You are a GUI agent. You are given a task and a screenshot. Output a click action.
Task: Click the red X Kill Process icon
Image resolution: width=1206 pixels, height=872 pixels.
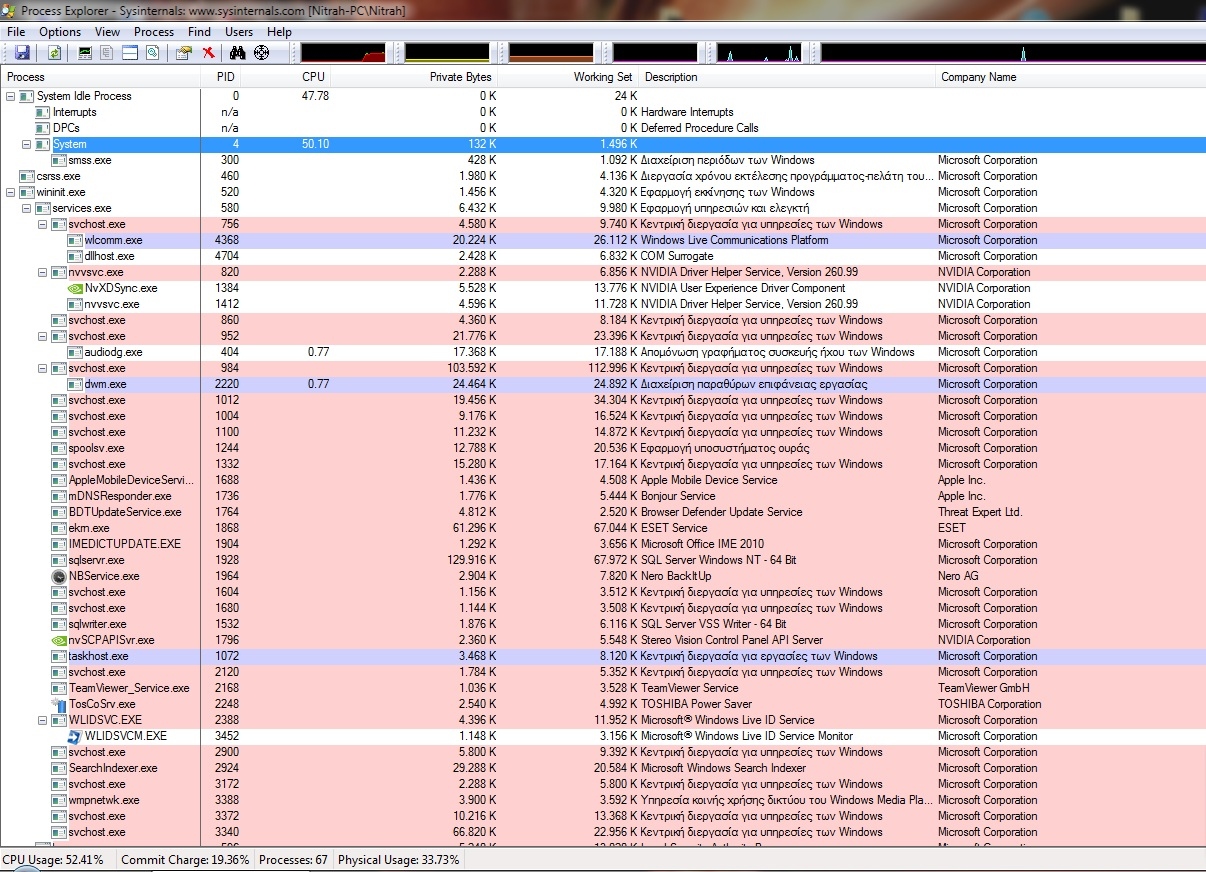click(208, 53)
